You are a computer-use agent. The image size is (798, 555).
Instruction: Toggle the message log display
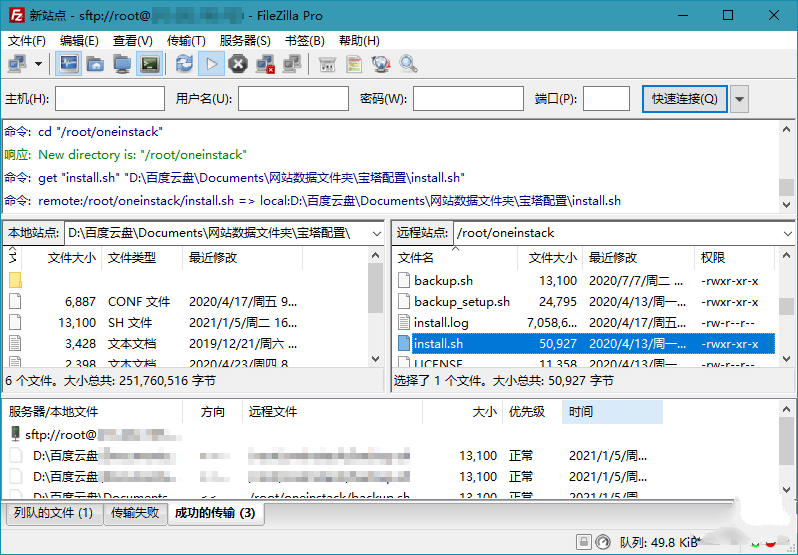click(x=69, y=64)
